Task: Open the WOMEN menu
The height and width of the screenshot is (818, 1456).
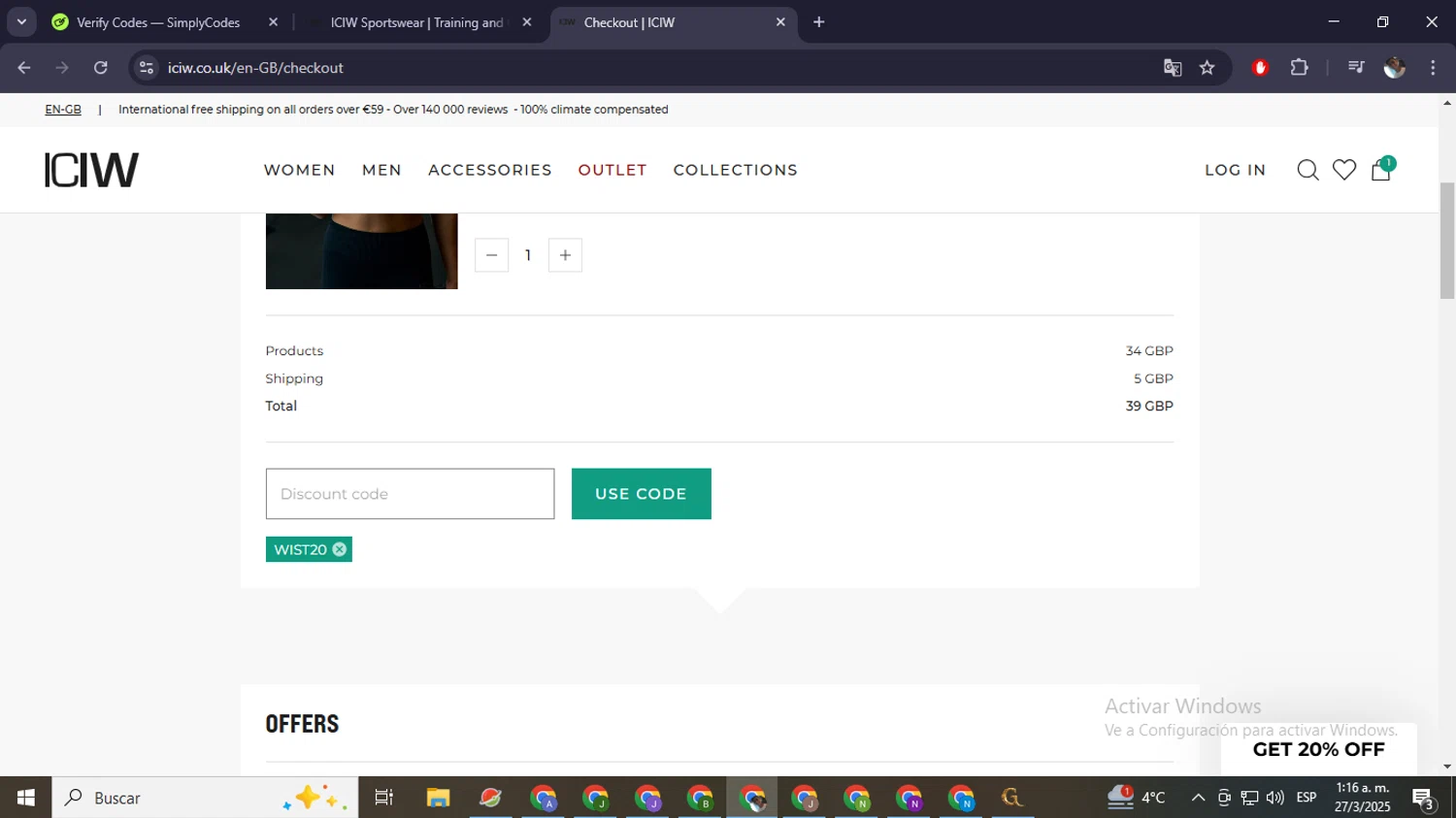Action: (300, 170)
